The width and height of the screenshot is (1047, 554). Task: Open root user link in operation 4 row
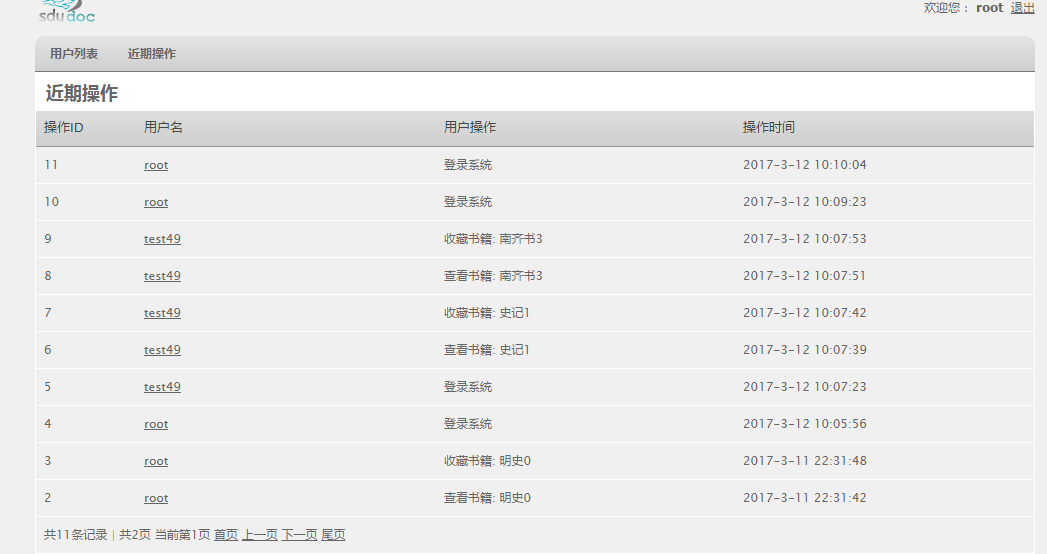[x=156, y=425]
